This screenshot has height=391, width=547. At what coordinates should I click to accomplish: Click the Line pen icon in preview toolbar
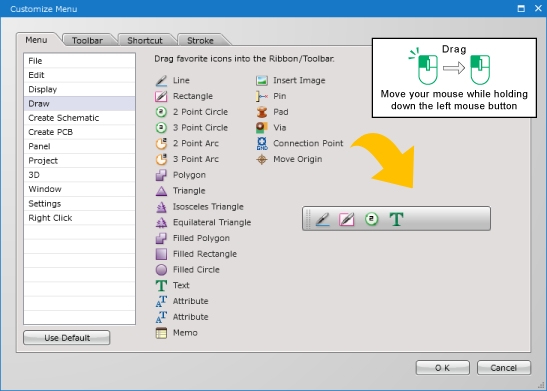point(322,219)
